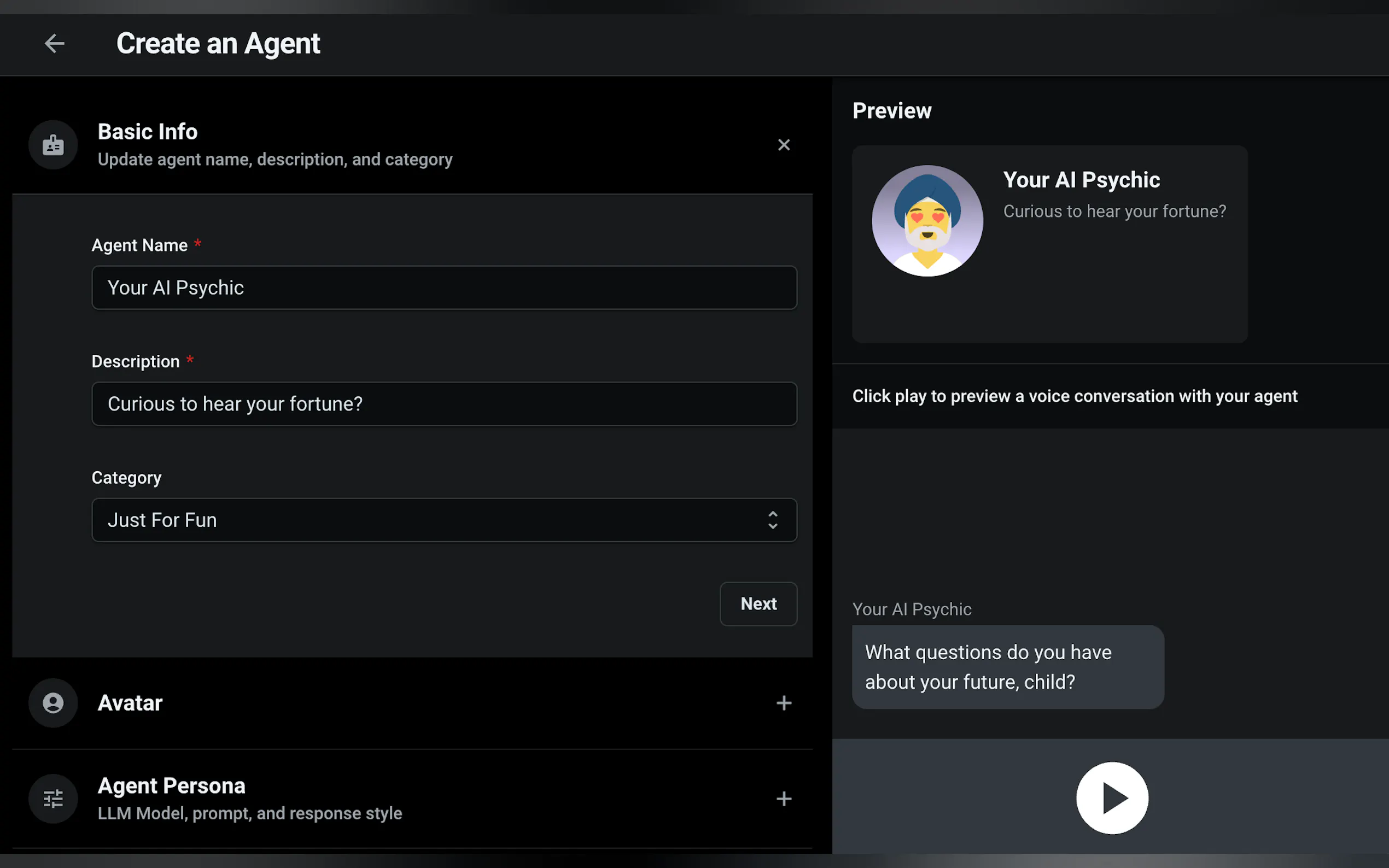Screen dimensions: 1389x868
Task: Click the Agent Name input field
Action: [x=444, y=288]
